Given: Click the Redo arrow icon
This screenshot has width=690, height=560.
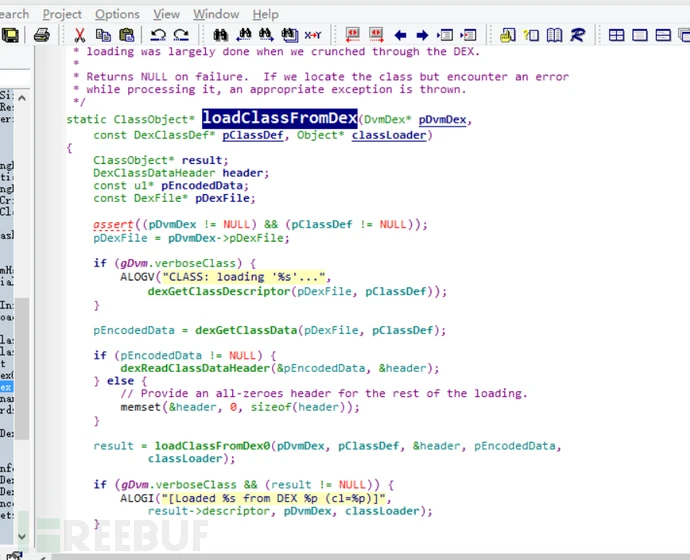Looking at the screenshot, I should [181, 35].
